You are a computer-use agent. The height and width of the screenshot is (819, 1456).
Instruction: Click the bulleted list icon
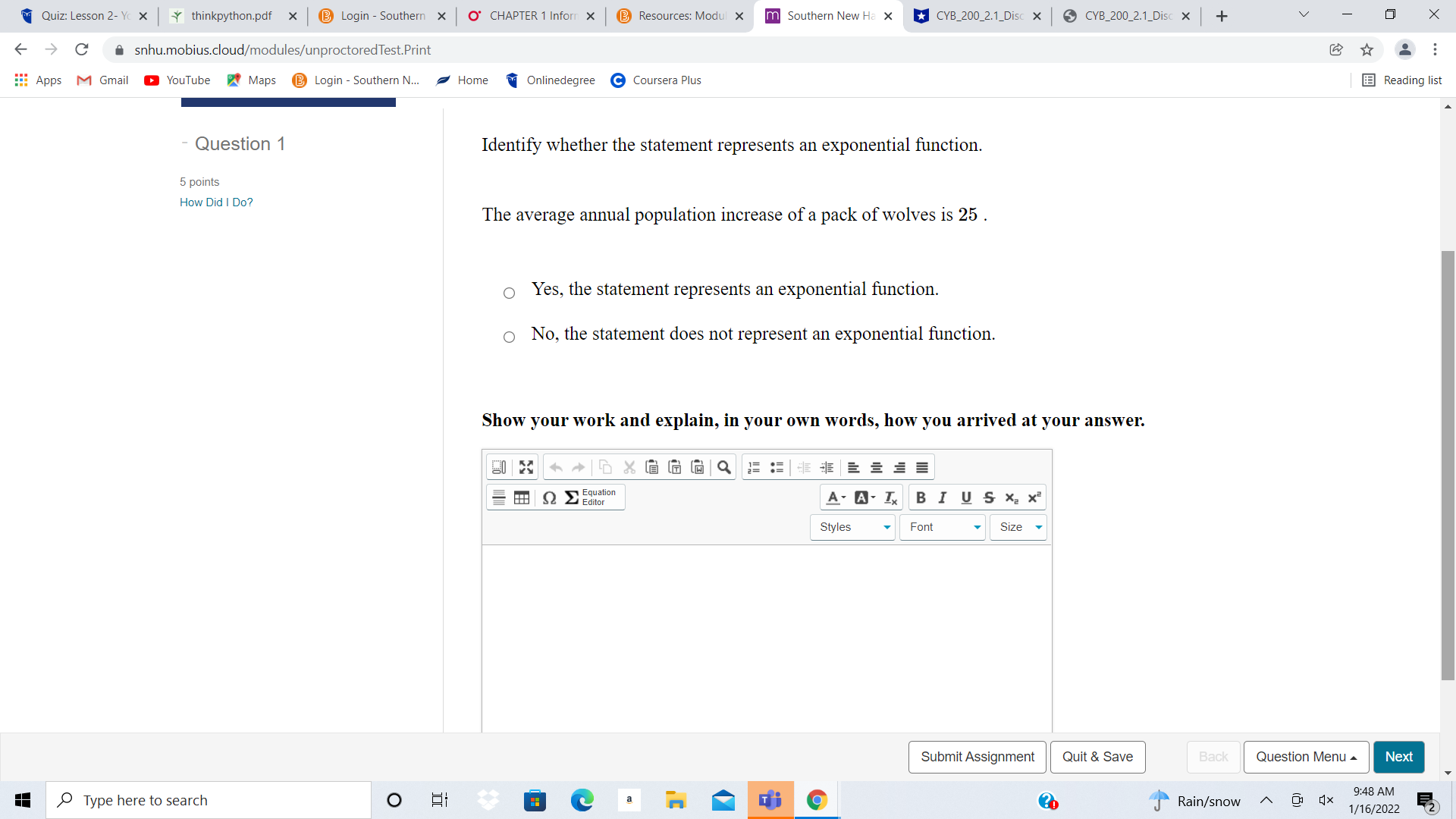click(x=777, y=466)
